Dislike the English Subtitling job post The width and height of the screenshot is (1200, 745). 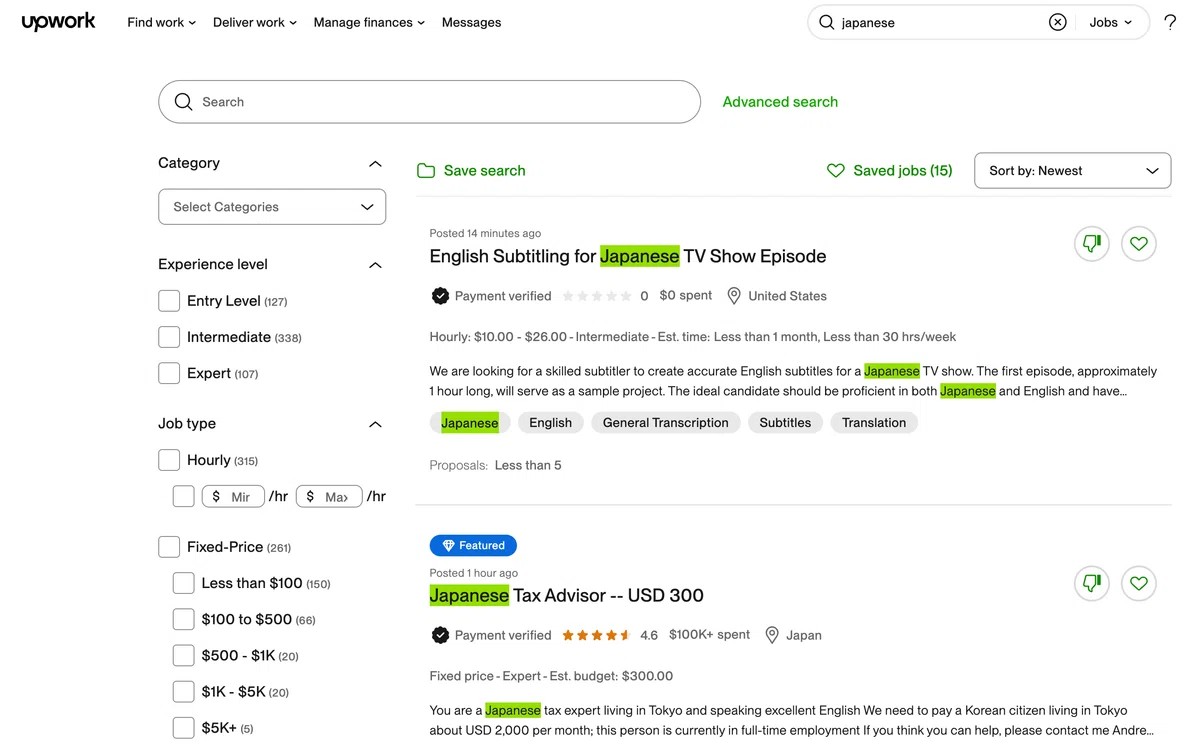click(1091, 243)
